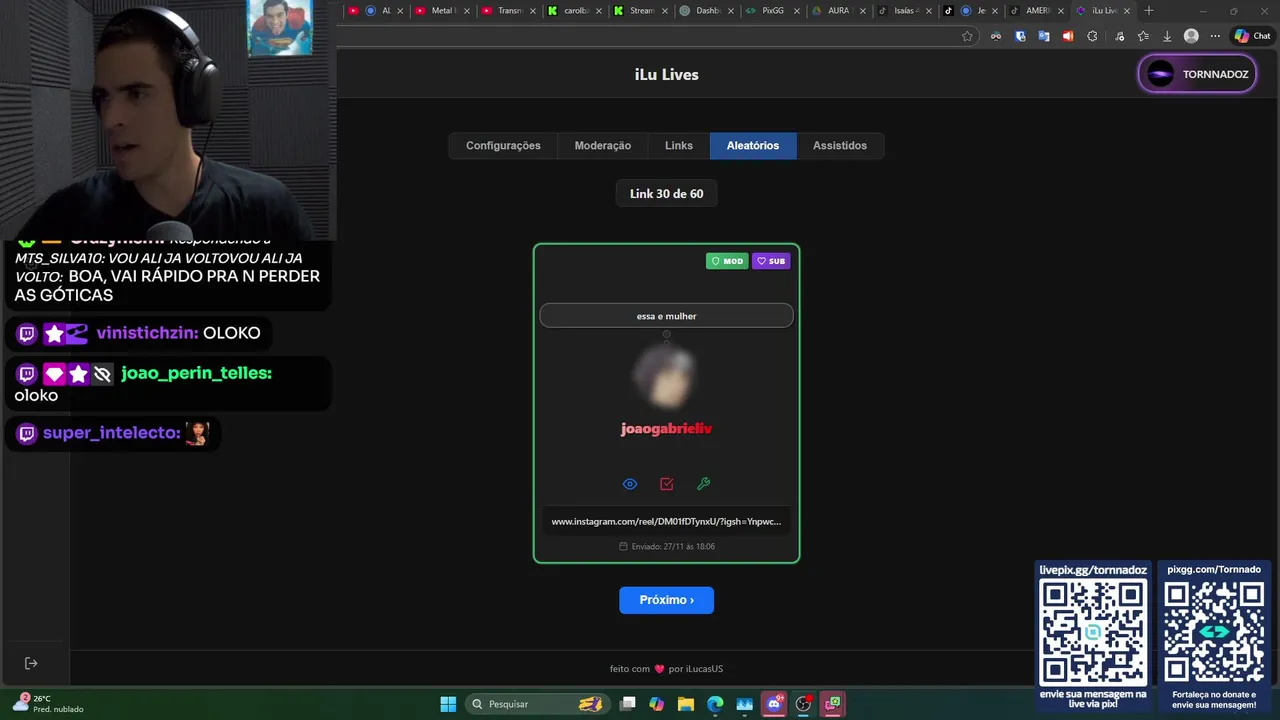Viewport: 1280px width, 720px height.
Task: Open browser extensions puzzle icon
Action: [1092, 36]
